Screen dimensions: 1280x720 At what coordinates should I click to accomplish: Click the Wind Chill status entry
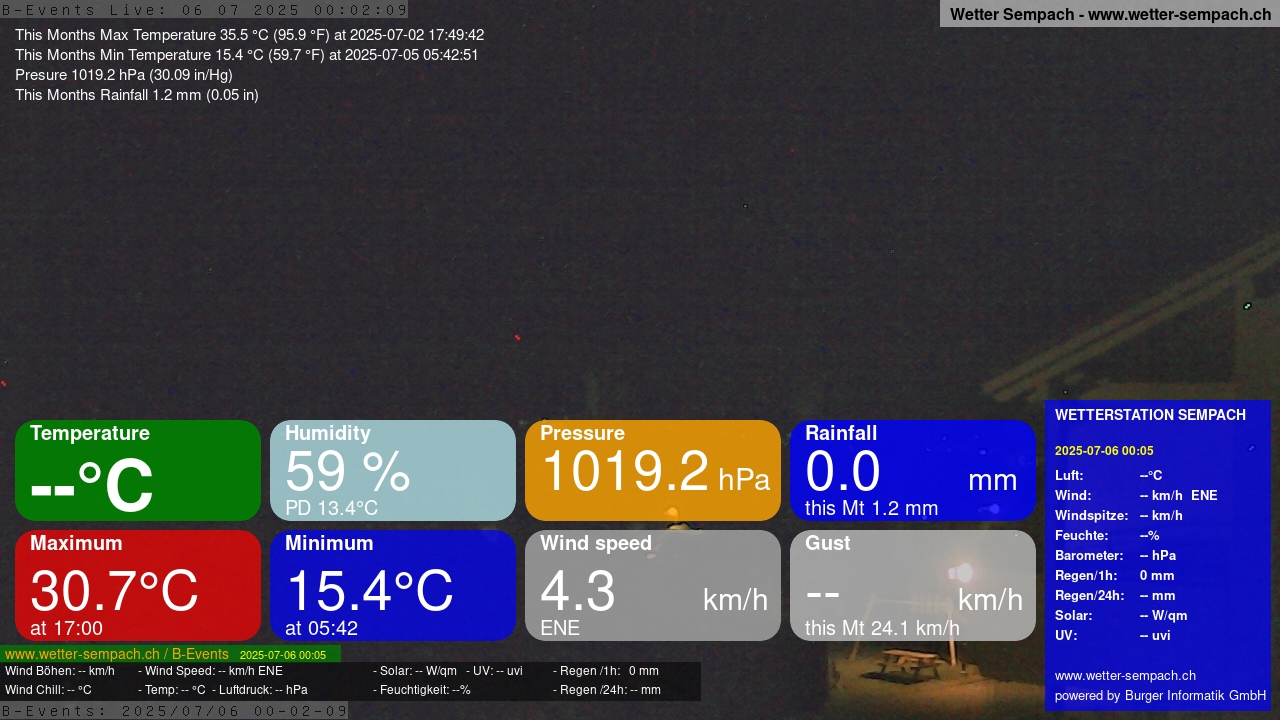(x=48, y=690)
